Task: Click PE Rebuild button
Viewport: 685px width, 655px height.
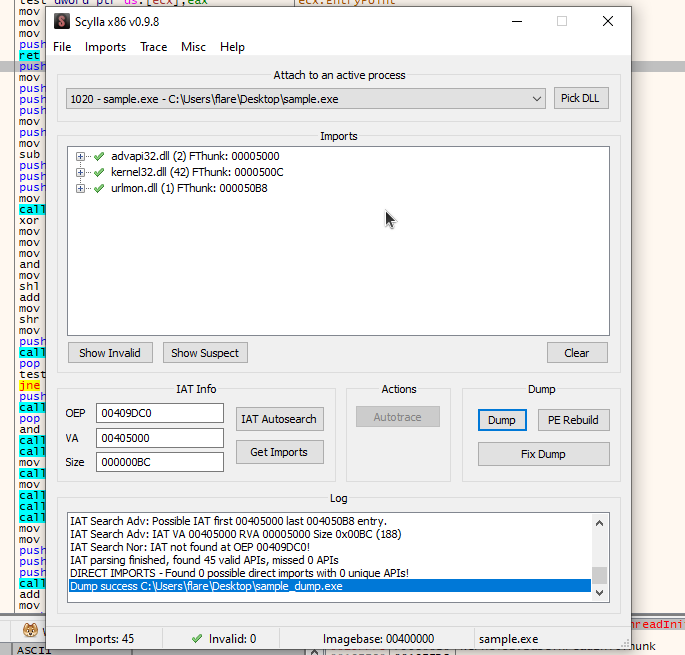Action: pos(573,420)
